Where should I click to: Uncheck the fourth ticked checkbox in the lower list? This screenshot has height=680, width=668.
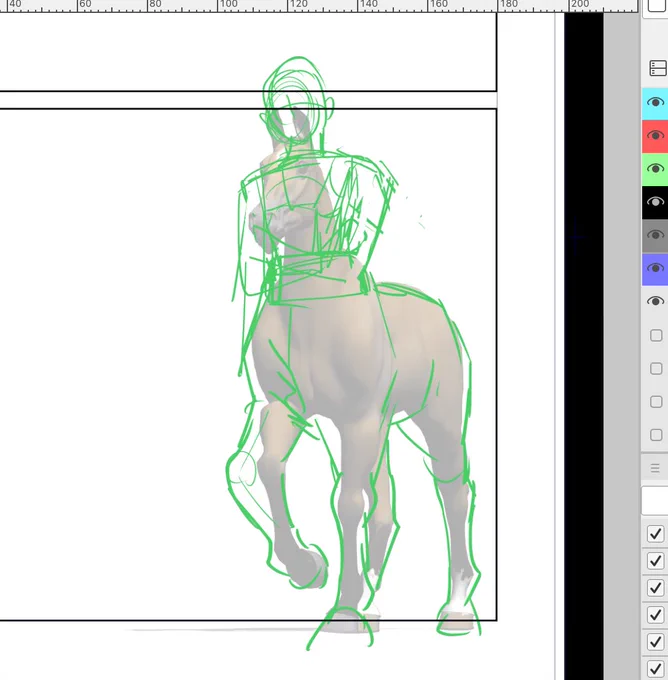tap(655, 615)
